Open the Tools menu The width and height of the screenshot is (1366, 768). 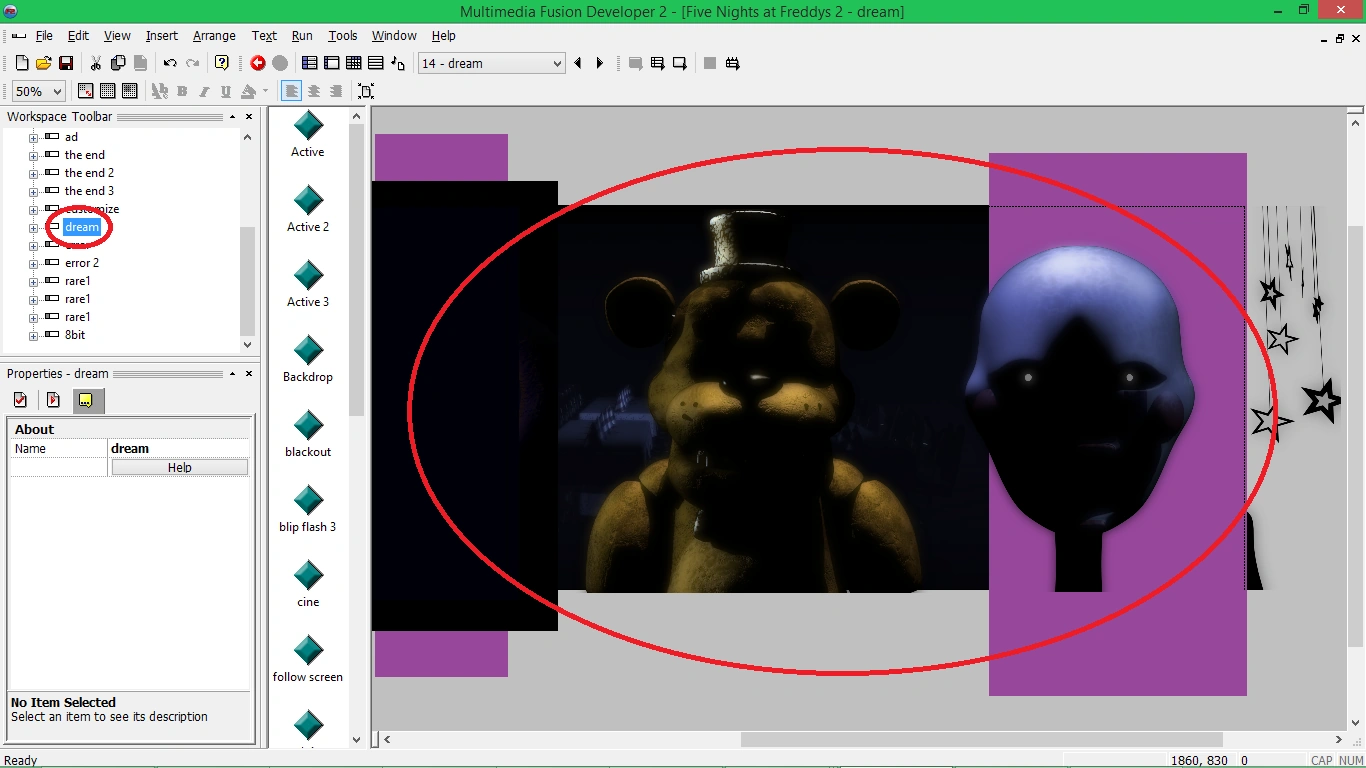tap(343, 36)
